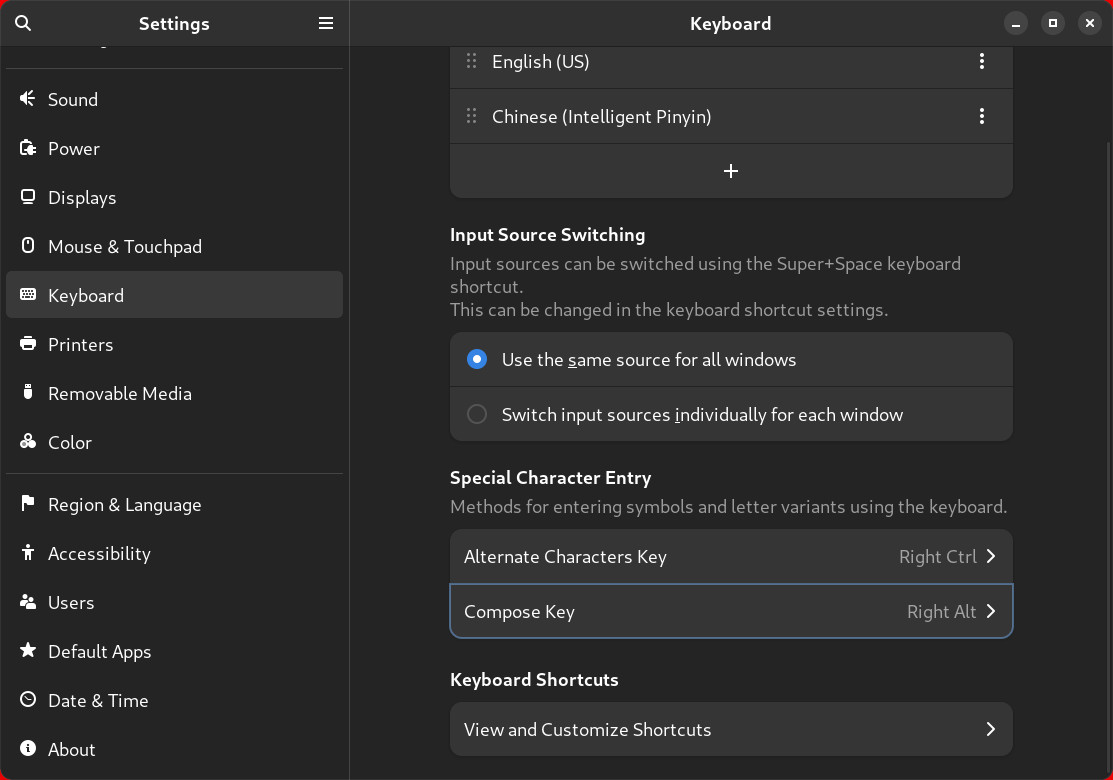Open Displays settings
This screenshot has height=780, width=1113.
pos(80,197)
